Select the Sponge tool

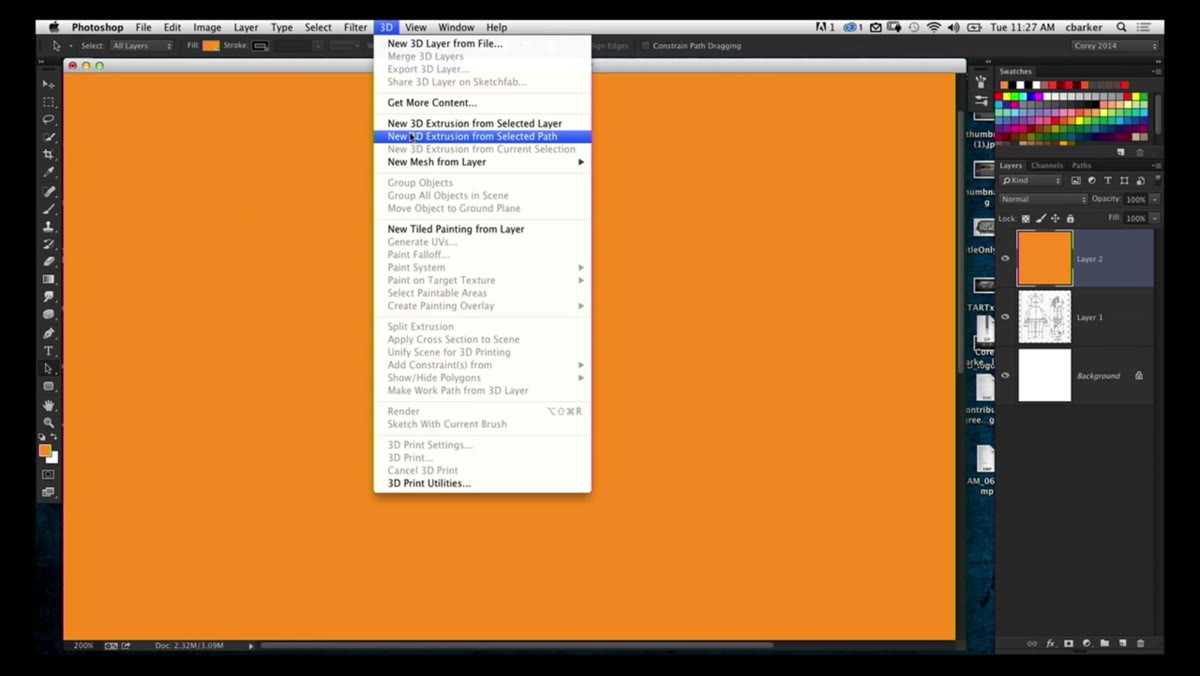[x=48, y=315]
